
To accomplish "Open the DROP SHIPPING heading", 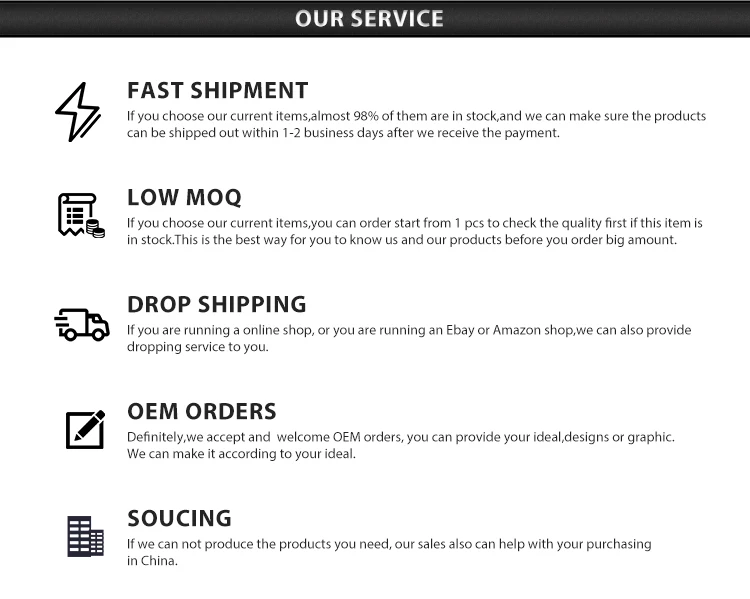I will tap(216, 304).
